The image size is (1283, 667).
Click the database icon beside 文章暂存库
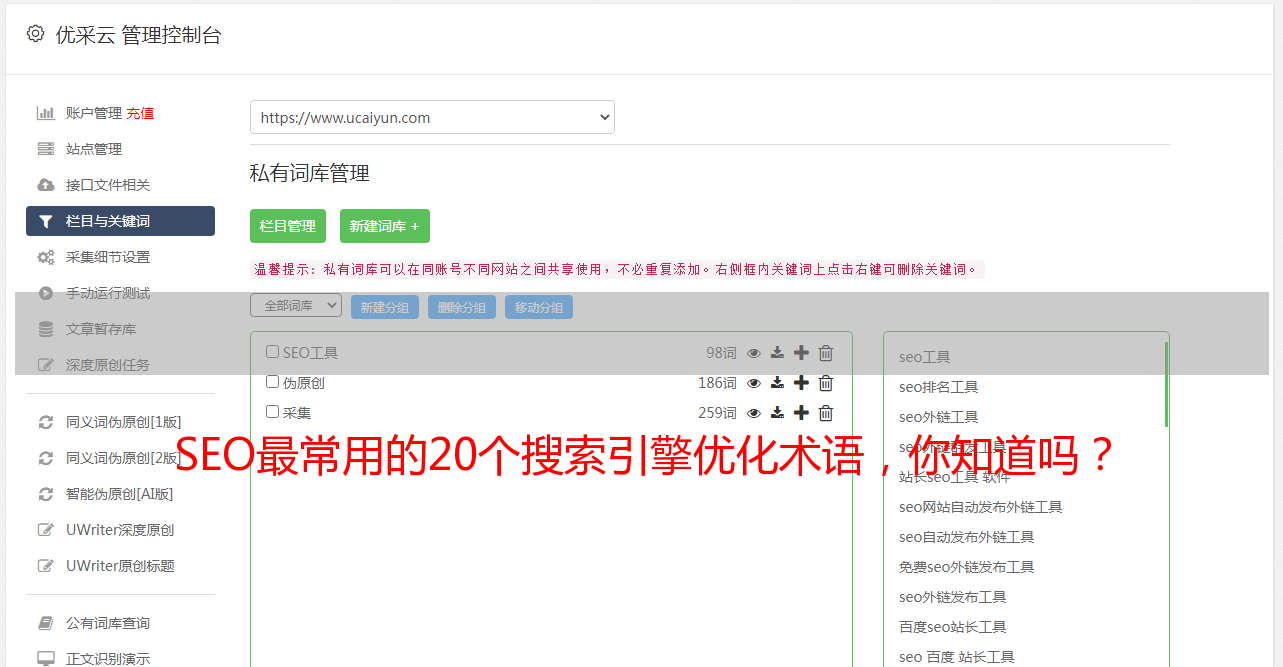46,329
